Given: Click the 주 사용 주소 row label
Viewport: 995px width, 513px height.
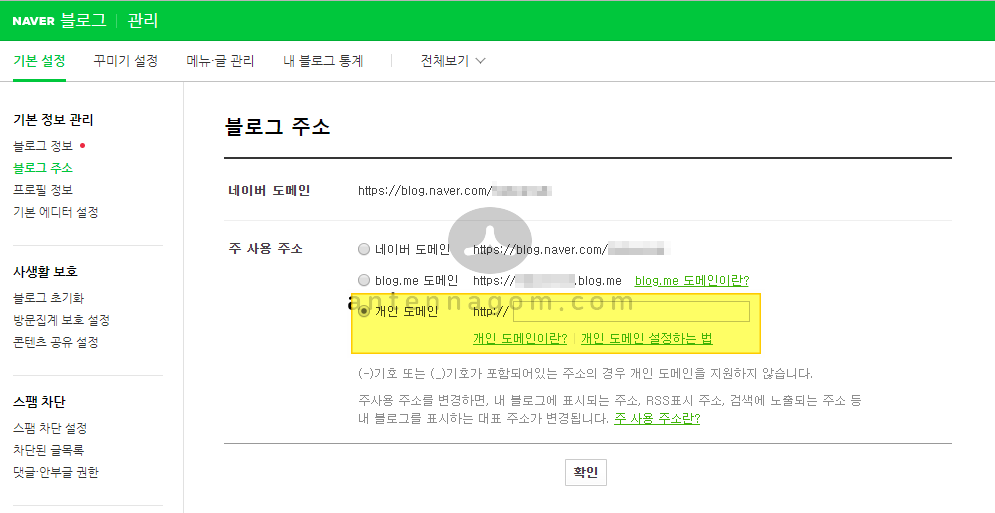Looking at the screenshot, I should [265, 249].
